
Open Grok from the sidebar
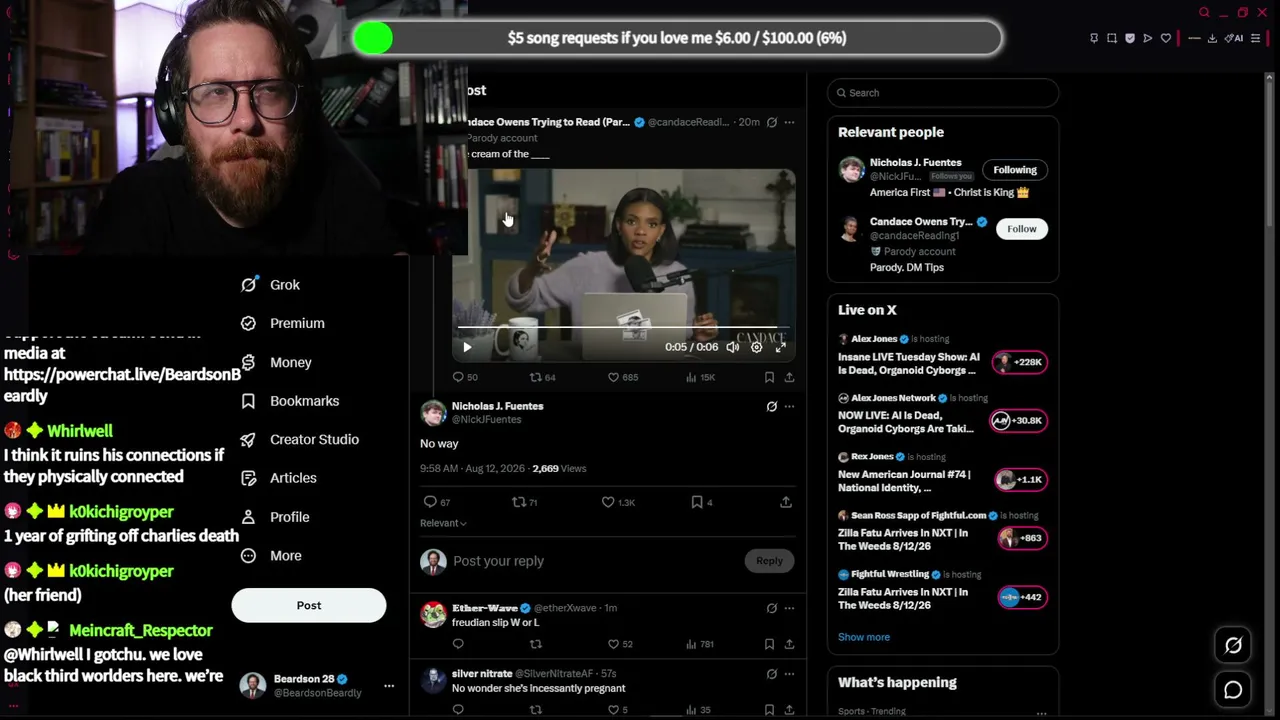tap(270, 285)
